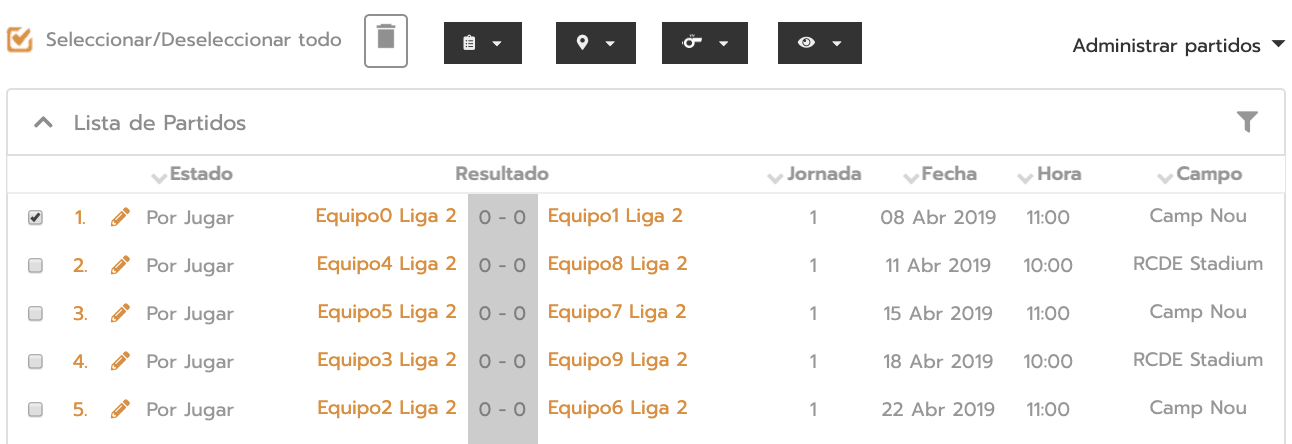Click the pencil icon on match 3

[120, 313]
